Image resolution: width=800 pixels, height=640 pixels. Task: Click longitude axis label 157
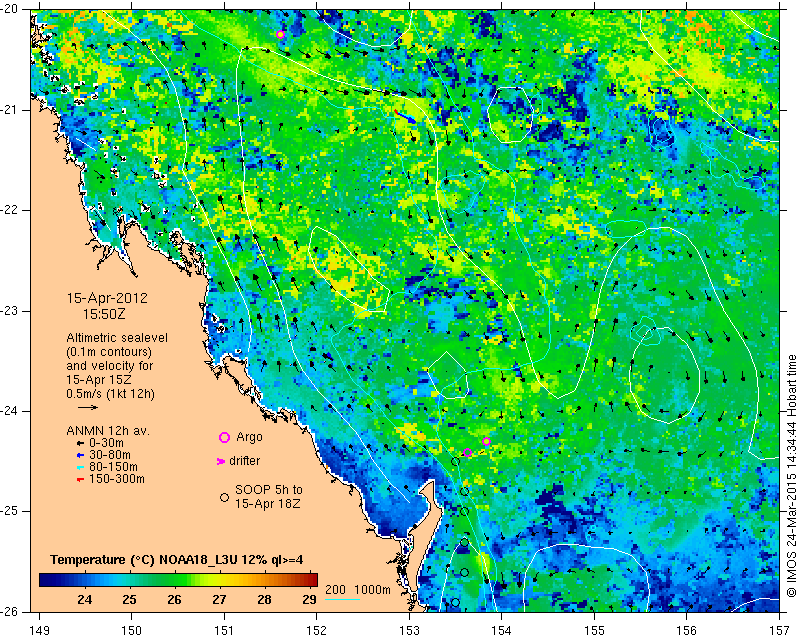(780, 631)
